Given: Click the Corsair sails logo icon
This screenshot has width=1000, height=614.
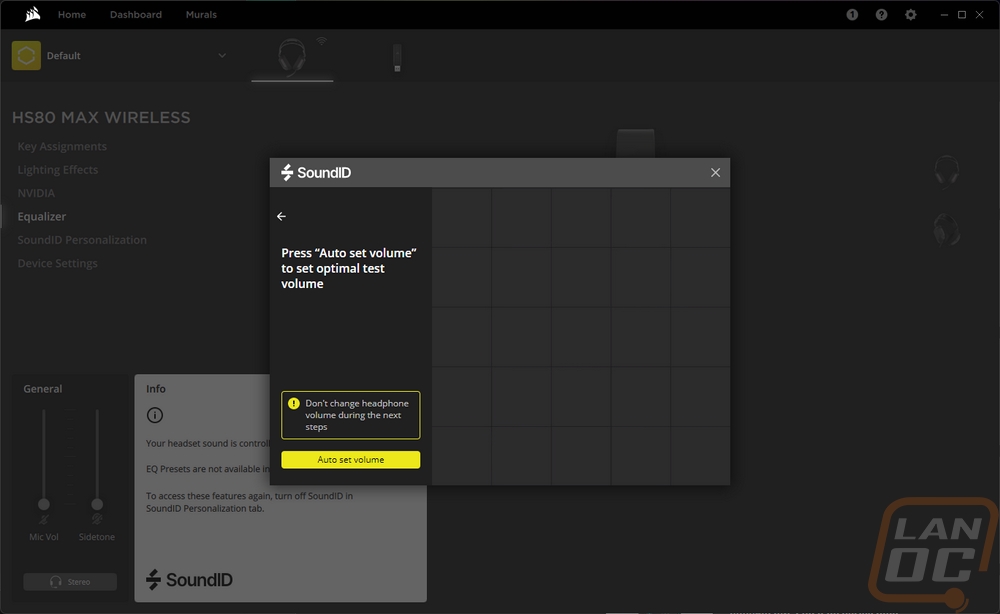Looking at the screenshot, I should pyautogui.click(x=33, y=14).
